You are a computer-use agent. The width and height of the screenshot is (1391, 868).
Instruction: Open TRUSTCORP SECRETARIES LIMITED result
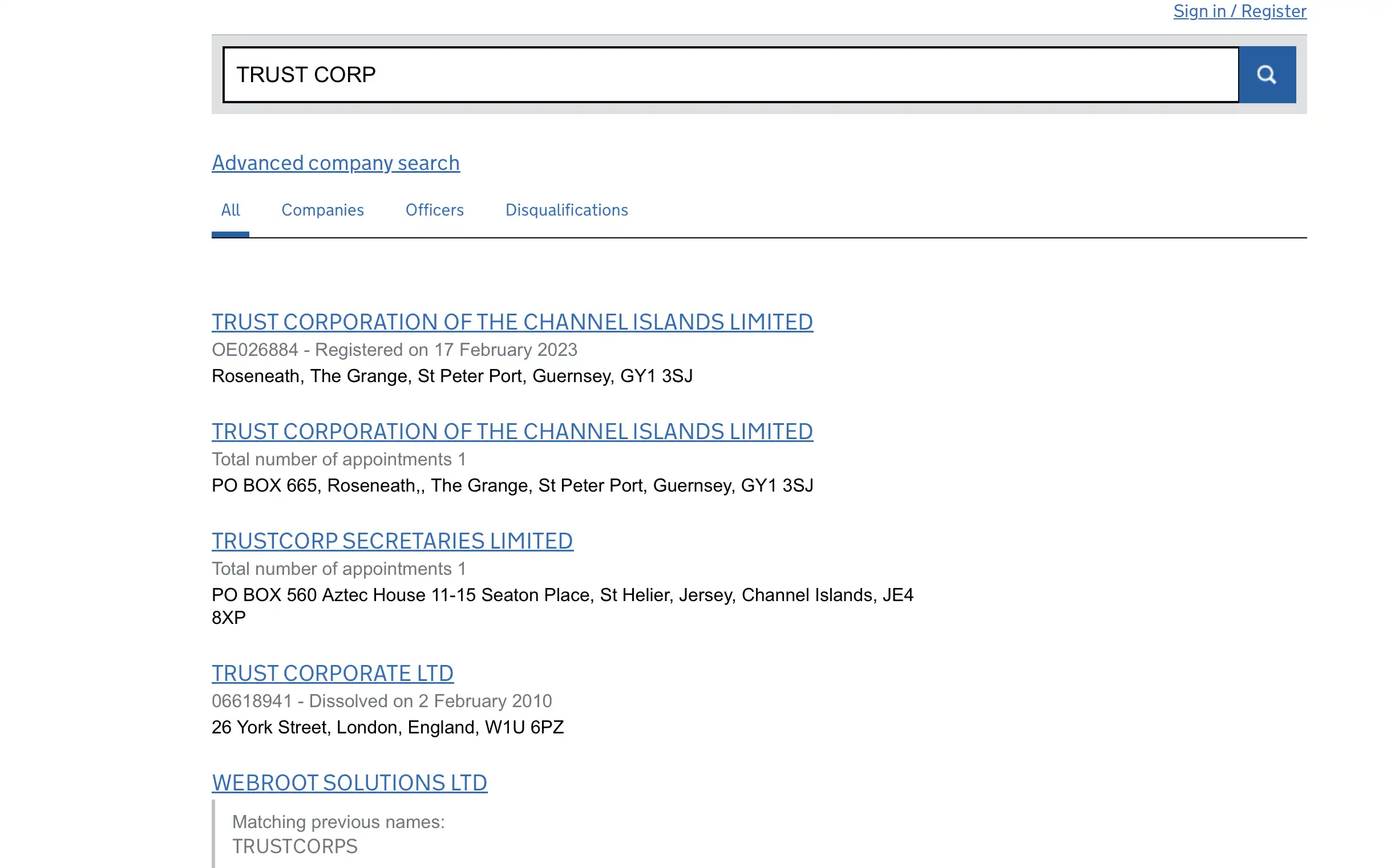coord(393,541)
